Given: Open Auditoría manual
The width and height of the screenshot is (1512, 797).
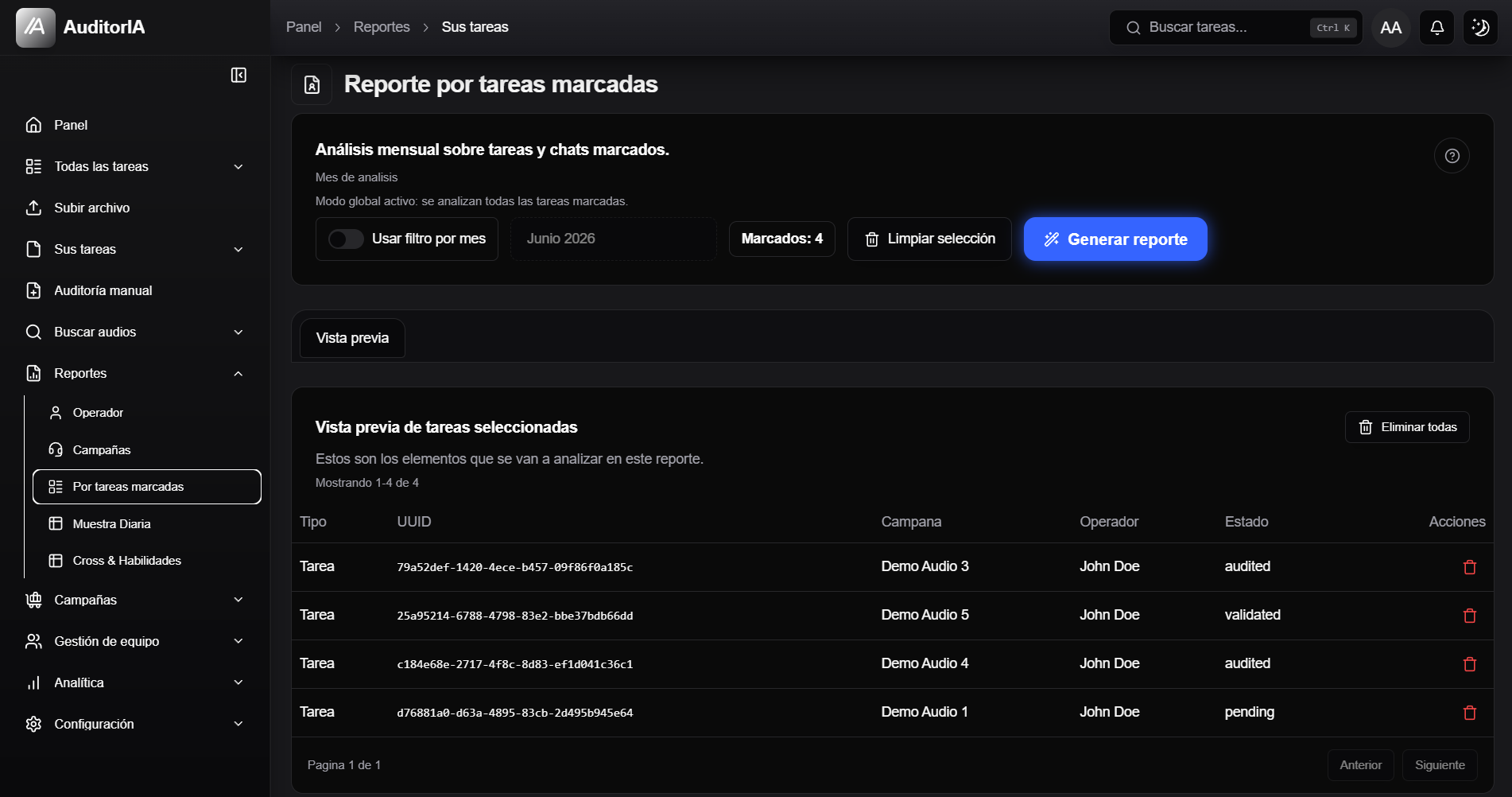Looking at the screenshot, I should pos(135,290).
